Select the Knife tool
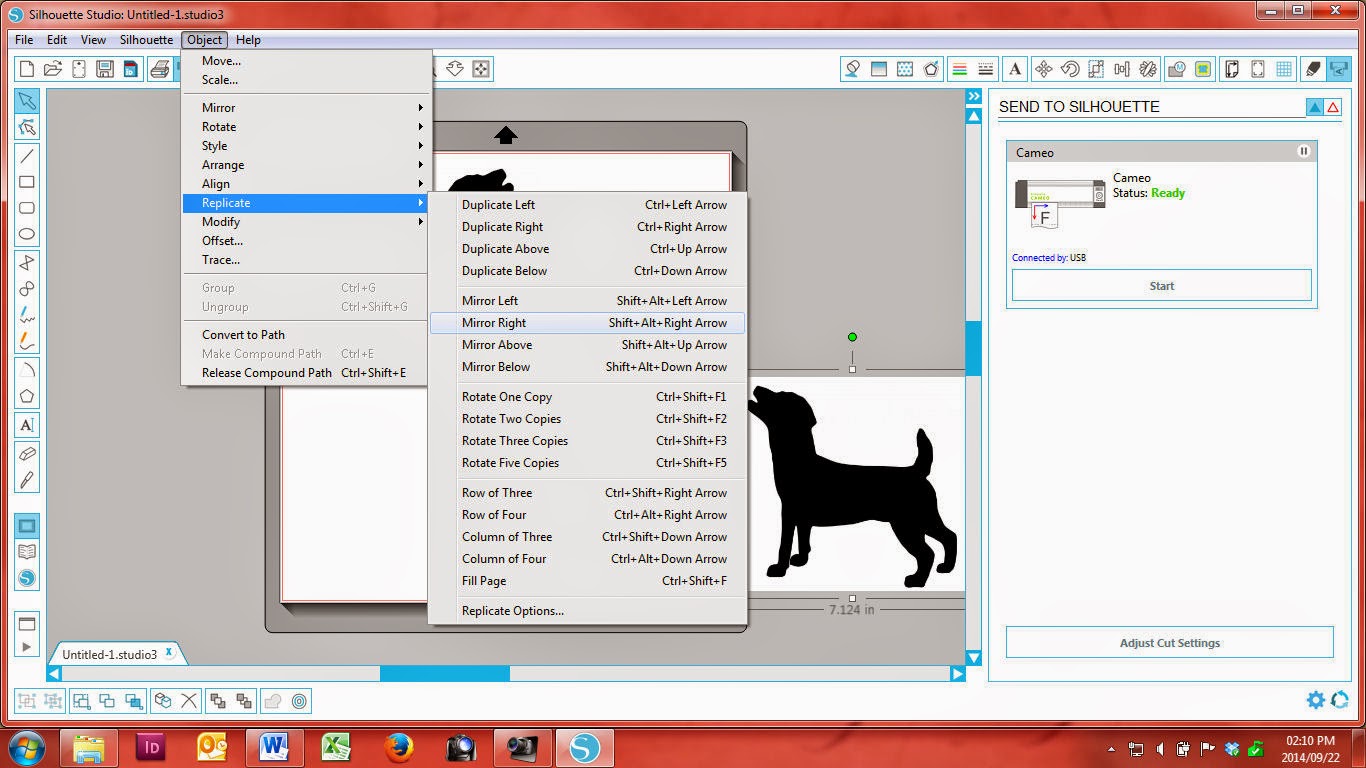1366x768 pixels. click(27, 479)
